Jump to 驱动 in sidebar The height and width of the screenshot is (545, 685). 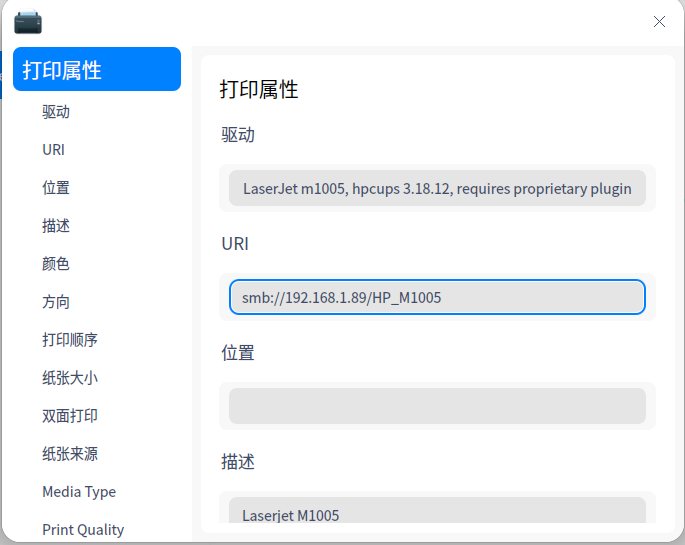tap(56, 112)
